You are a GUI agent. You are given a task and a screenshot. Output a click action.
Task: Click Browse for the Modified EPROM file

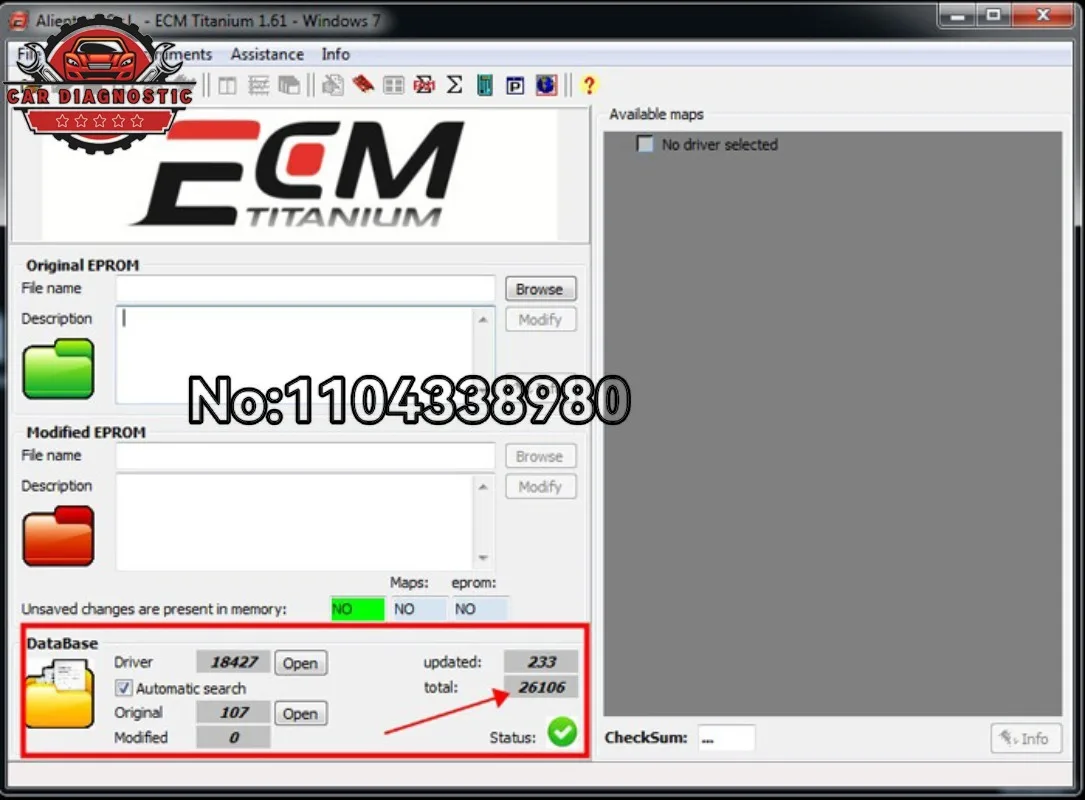click(x=540, y=457)
